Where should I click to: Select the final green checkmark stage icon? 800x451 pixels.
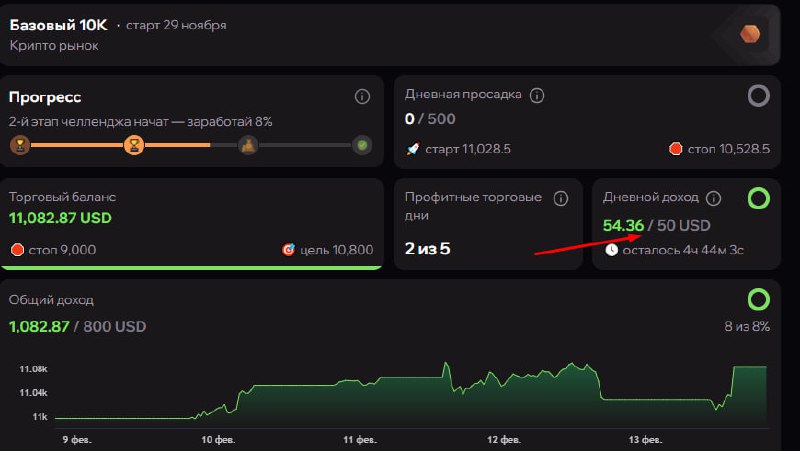pos(362,145)
